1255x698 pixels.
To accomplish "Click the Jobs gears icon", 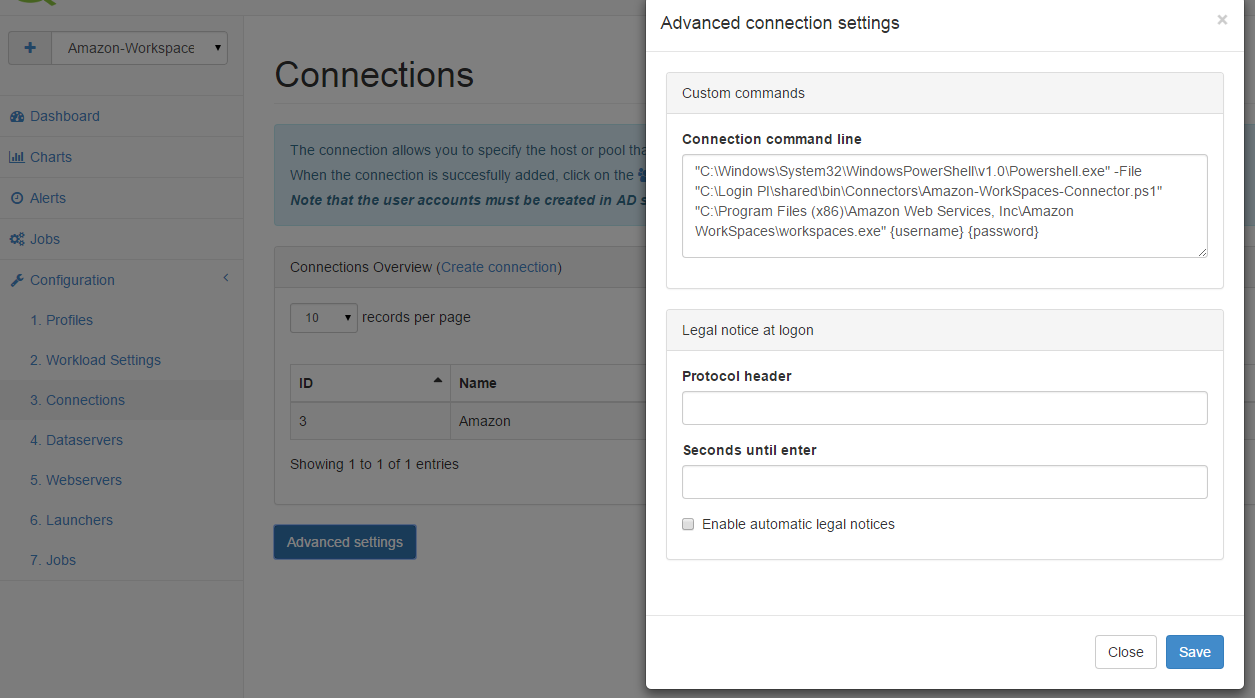I will [x=17, y=239].
